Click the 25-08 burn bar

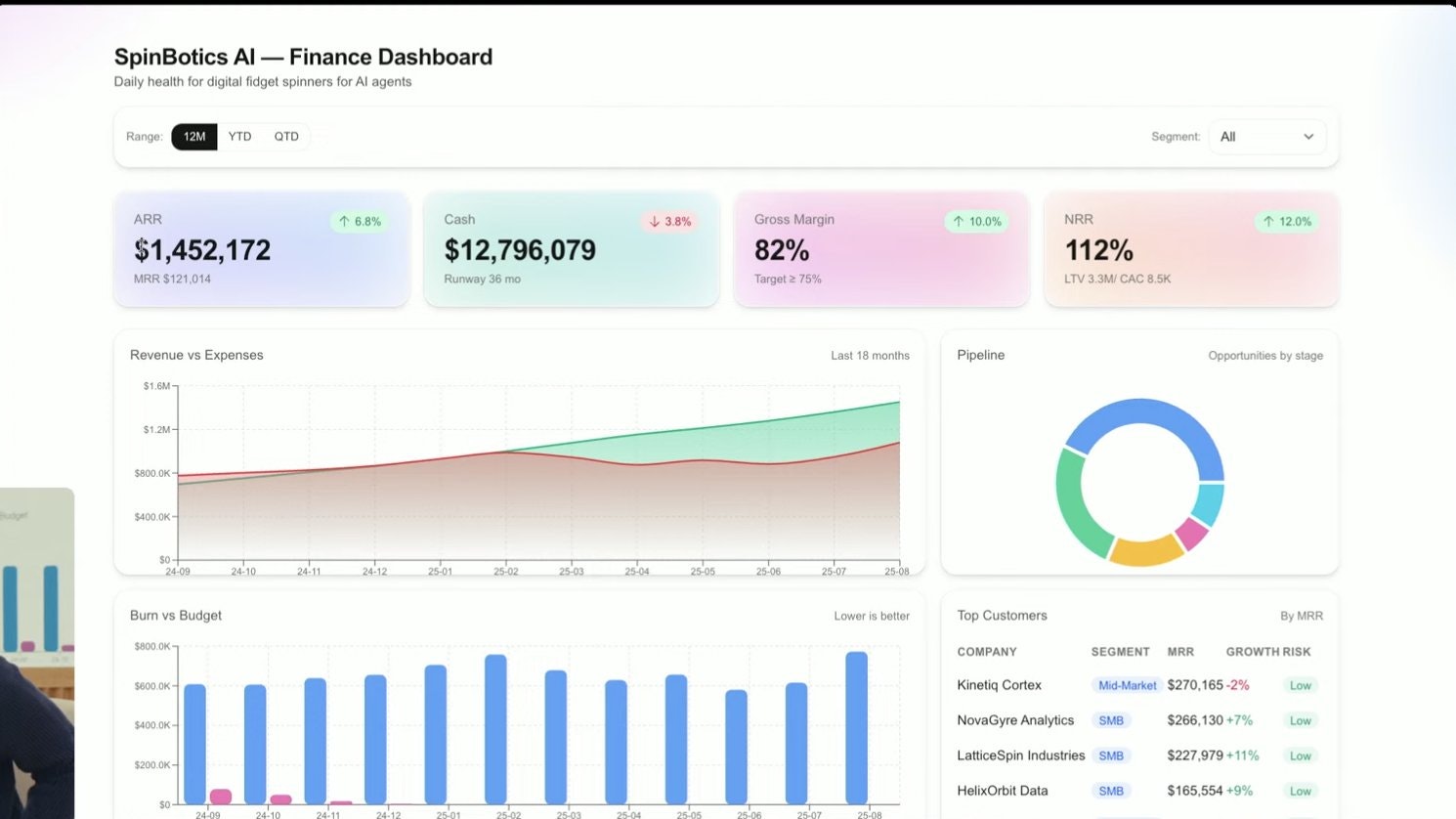[857, 728]
